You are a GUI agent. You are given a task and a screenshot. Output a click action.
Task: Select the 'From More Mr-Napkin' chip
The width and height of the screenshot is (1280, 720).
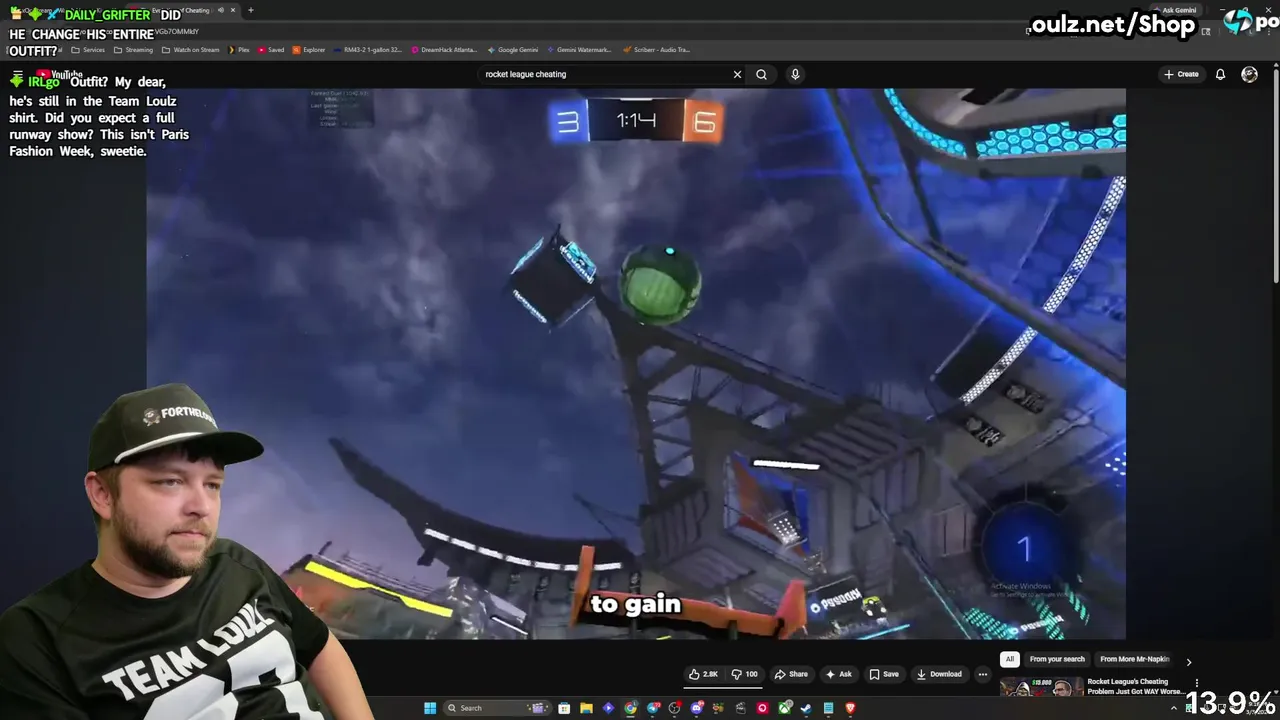point(1134,659)
